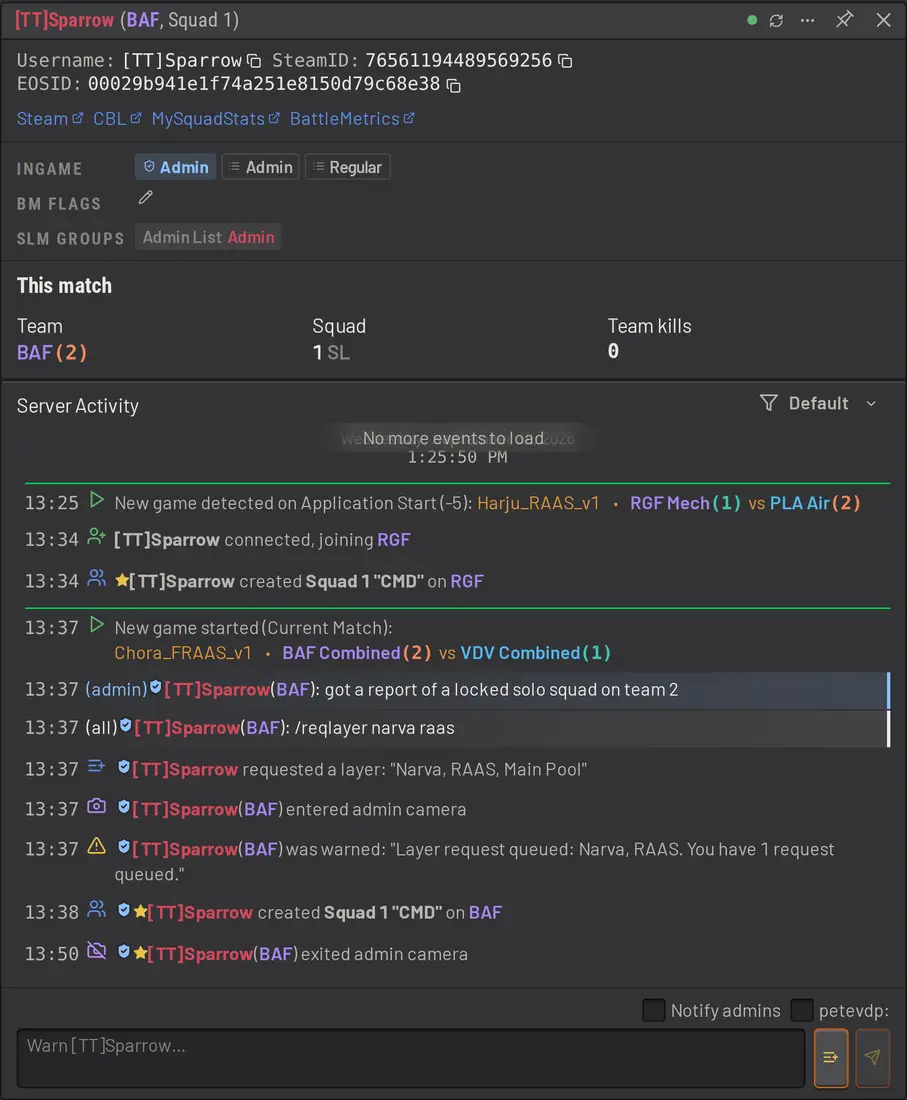This screenshot has height=1100, width=907.
Task: Open the CBL external link
Action: click(117, 119)
